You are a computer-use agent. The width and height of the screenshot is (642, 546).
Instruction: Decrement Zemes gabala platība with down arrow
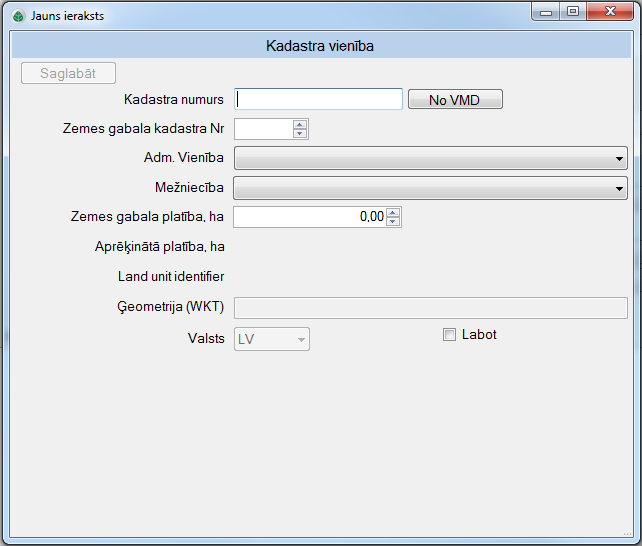pyautogui.click(x=393, y=222)
